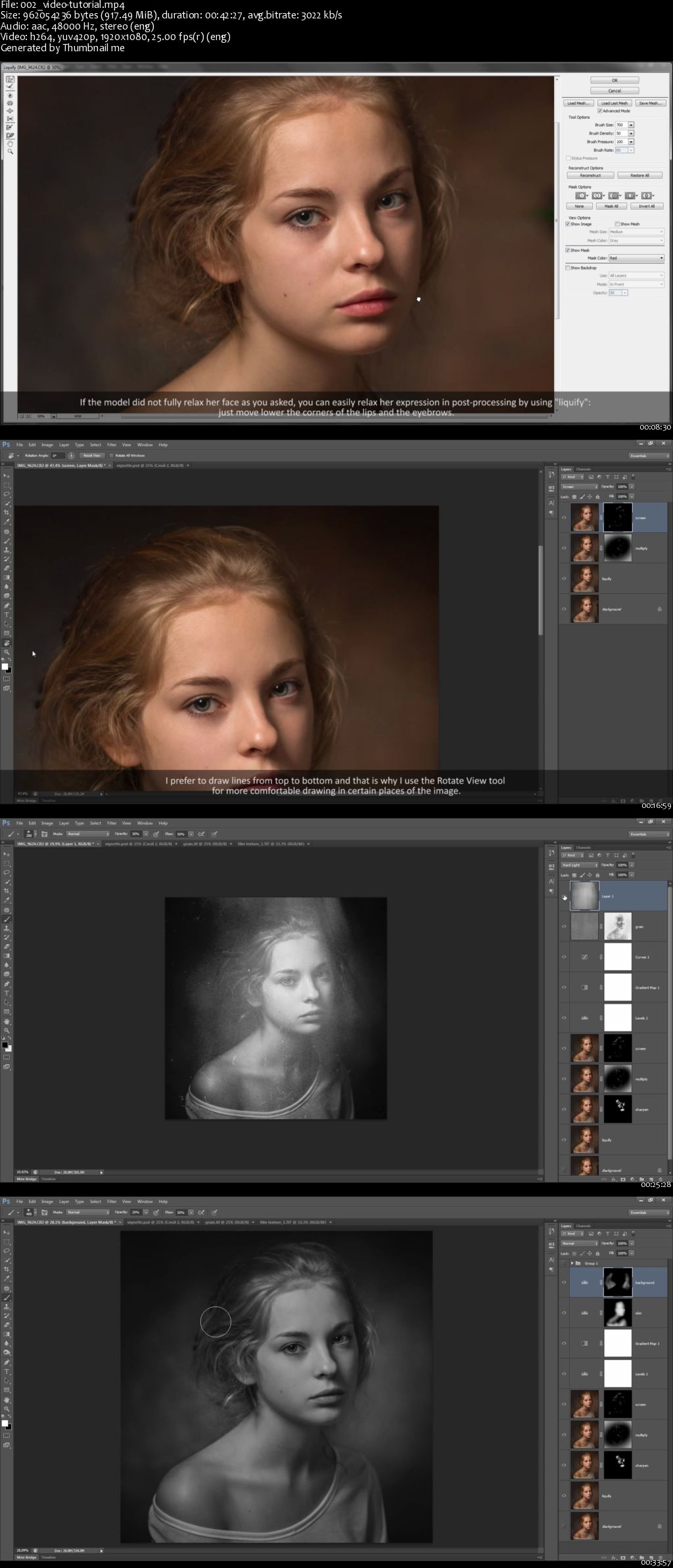Enable Show Backdrop checkbox in Liquify
This screenshot has height=1568, width=673.
click(568, 268)
